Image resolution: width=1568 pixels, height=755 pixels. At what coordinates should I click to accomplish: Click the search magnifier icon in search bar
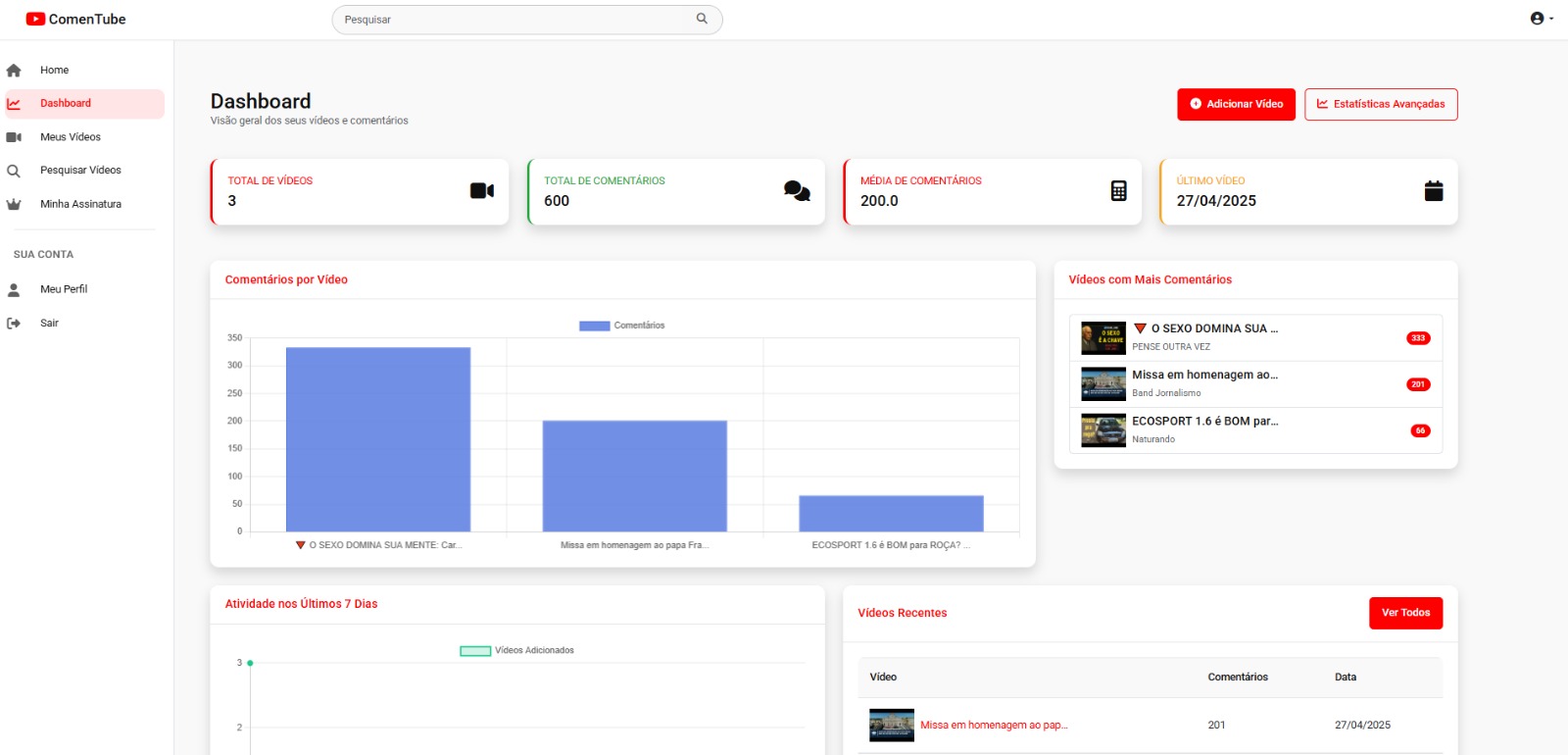[702, 19]
